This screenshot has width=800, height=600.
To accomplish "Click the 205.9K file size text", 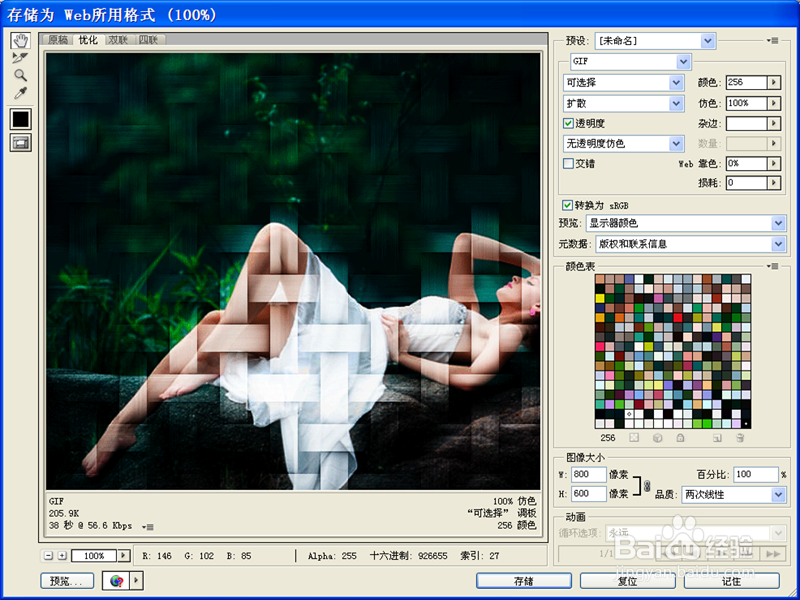I will tap(64, 513).
